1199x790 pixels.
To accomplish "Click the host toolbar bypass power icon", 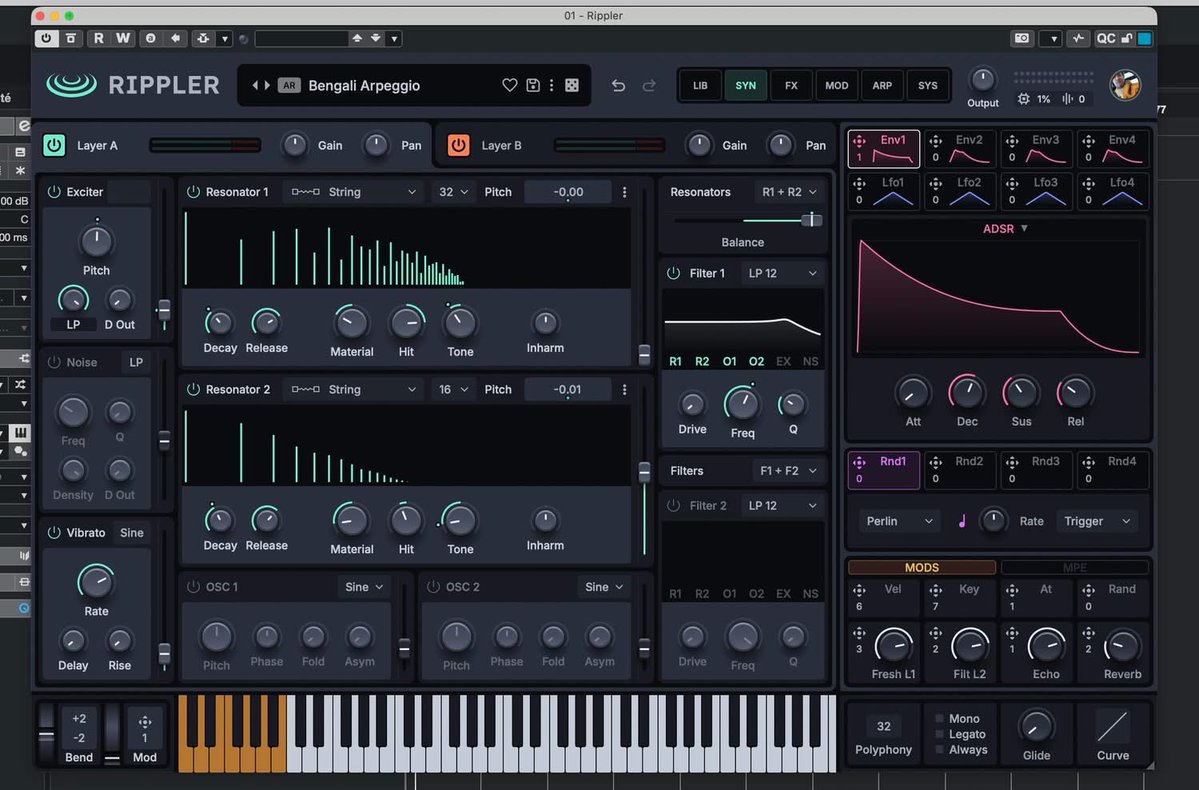I will point(47,38).
